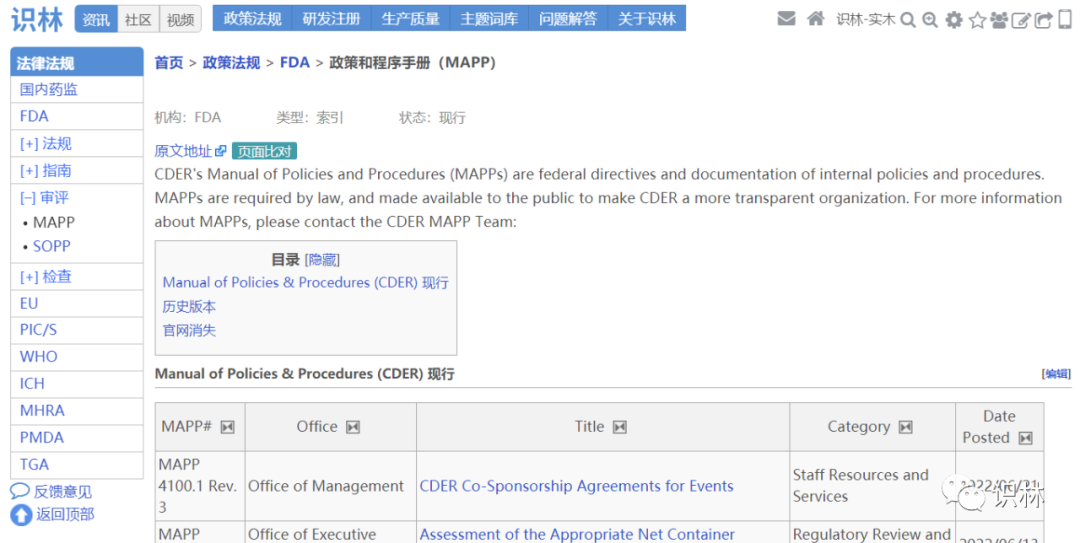Select PMDA in the sidebar
Screen dimensions: 1080x543
coord(42,438)
